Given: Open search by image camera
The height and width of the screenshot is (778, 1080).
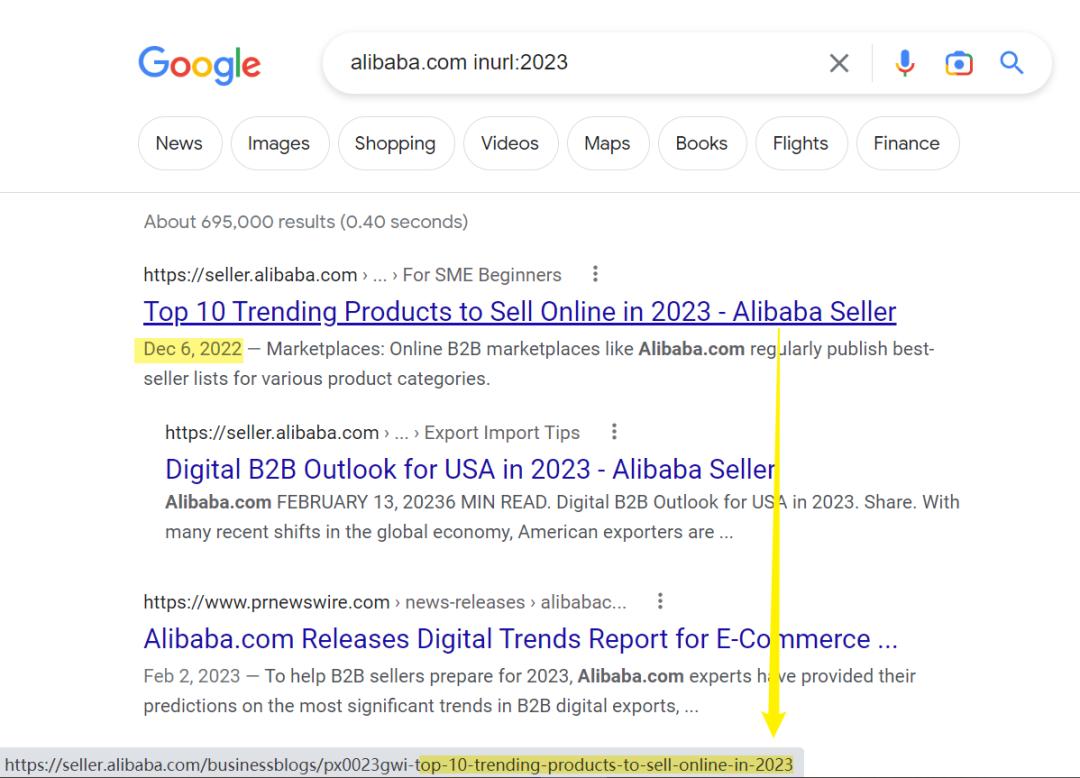Looking at the screenshot, I should (958, 63).
